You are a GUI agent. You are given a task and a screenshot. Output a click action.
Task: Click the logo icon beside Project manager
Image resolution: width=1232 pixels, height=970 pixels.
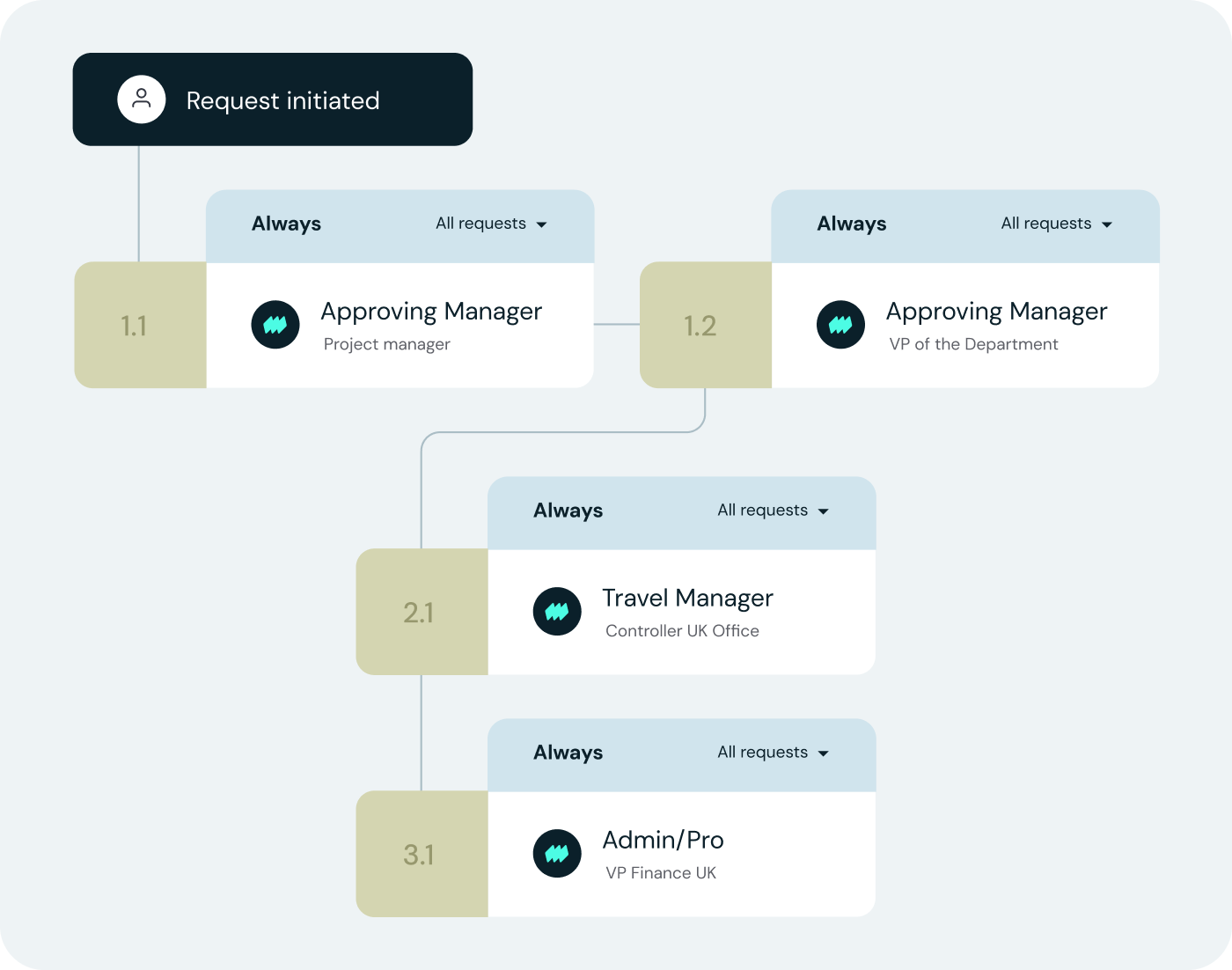click(x=275, y=325)
